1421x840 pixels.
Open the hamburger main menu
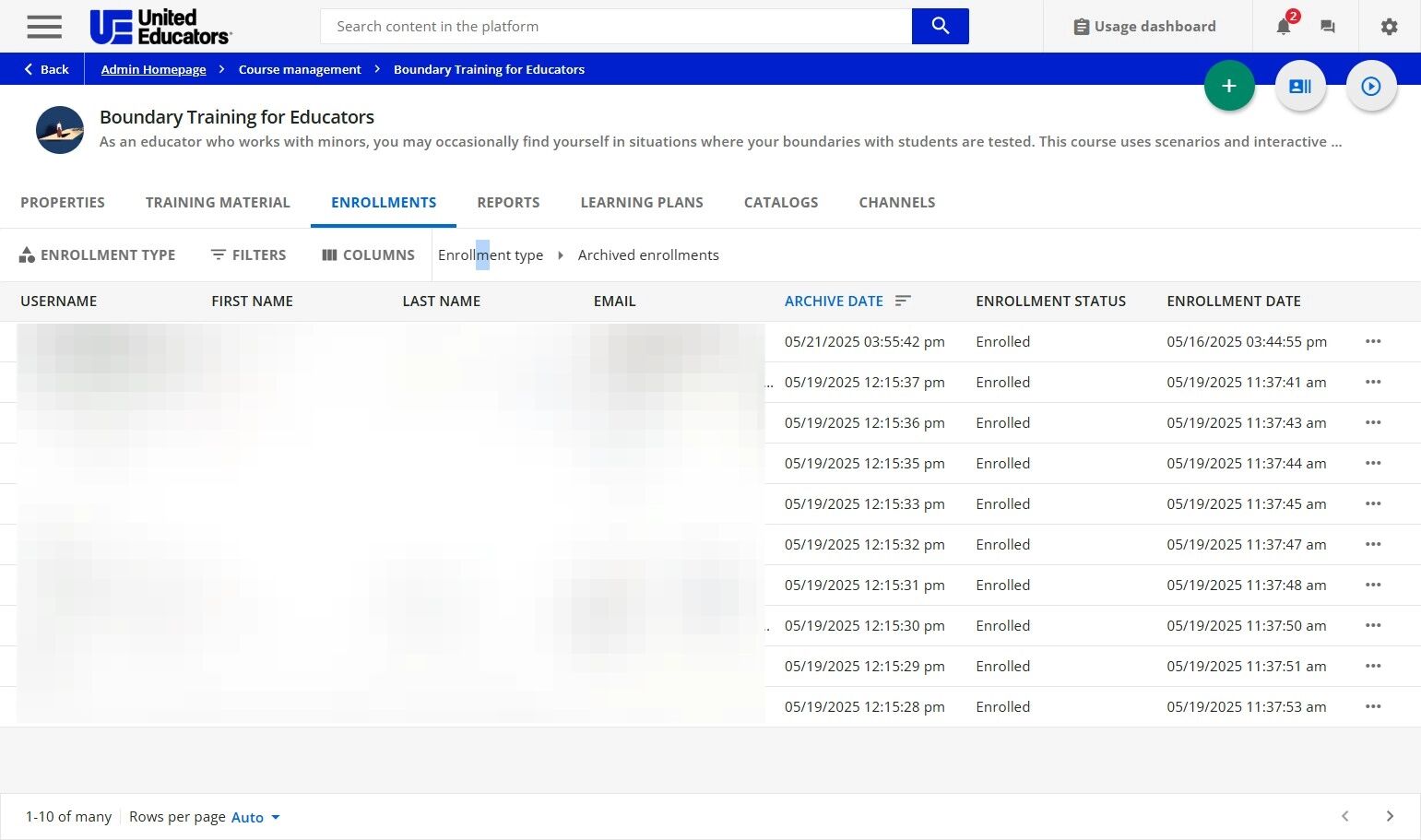[44, 27]
